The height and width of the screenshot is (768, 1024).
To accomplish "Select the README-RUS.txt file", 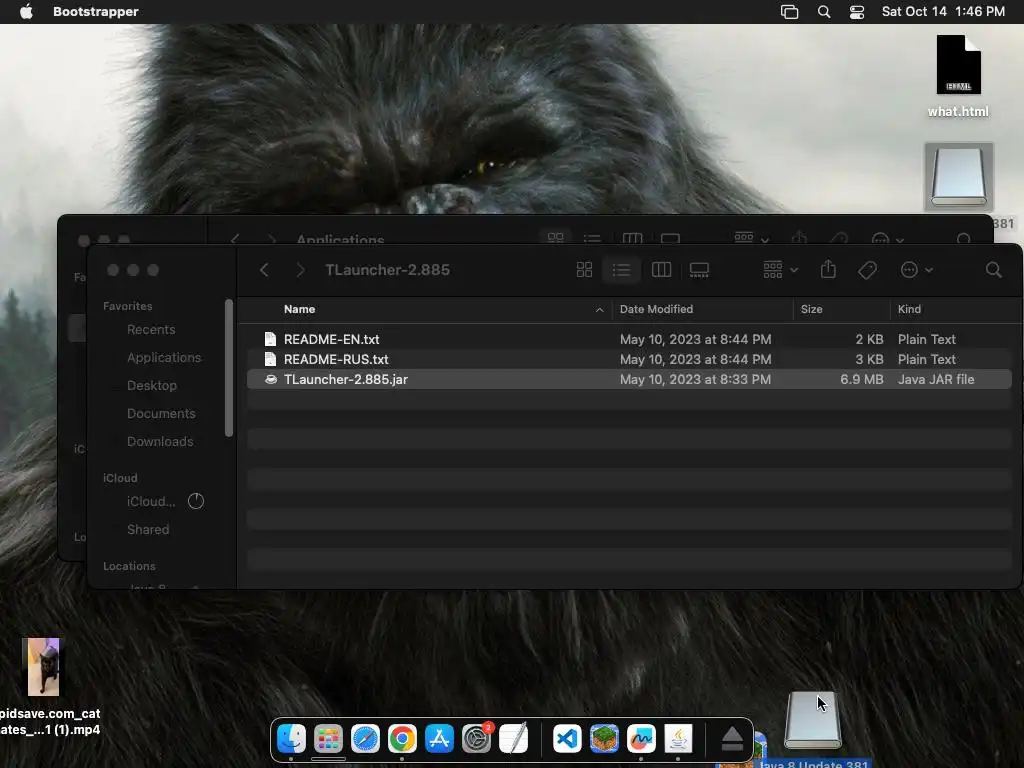I will (x=630, y=359).
